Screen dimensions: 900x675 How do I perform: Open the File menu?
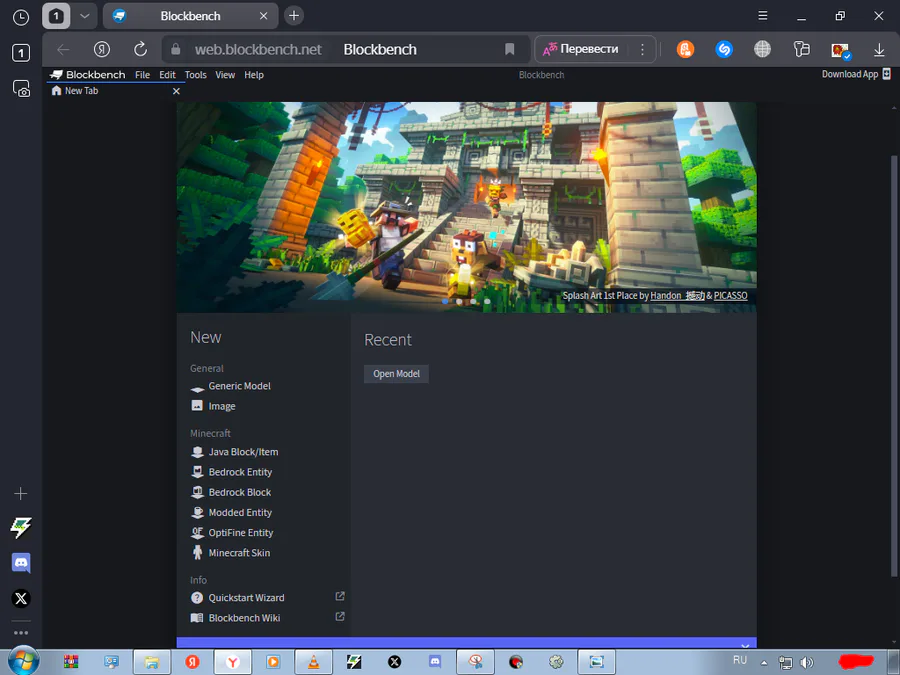click(x=142, y=75)
